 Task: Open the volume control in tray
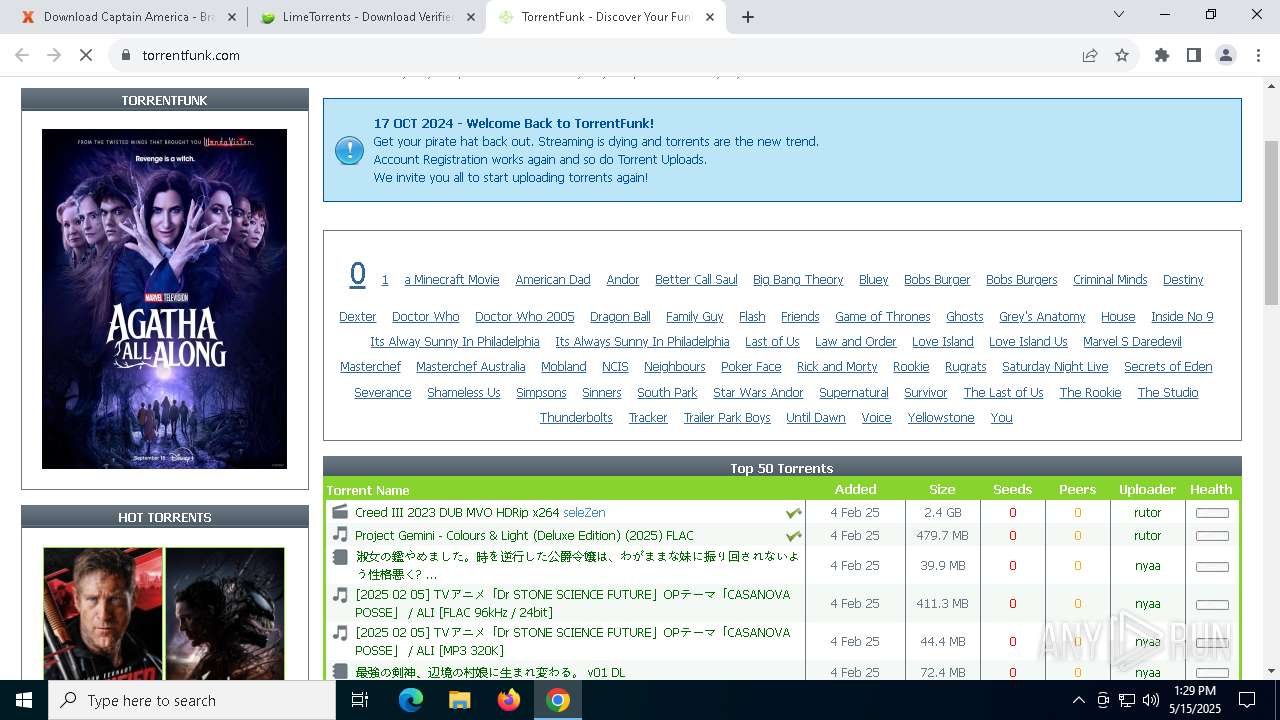pos(1151,700)
